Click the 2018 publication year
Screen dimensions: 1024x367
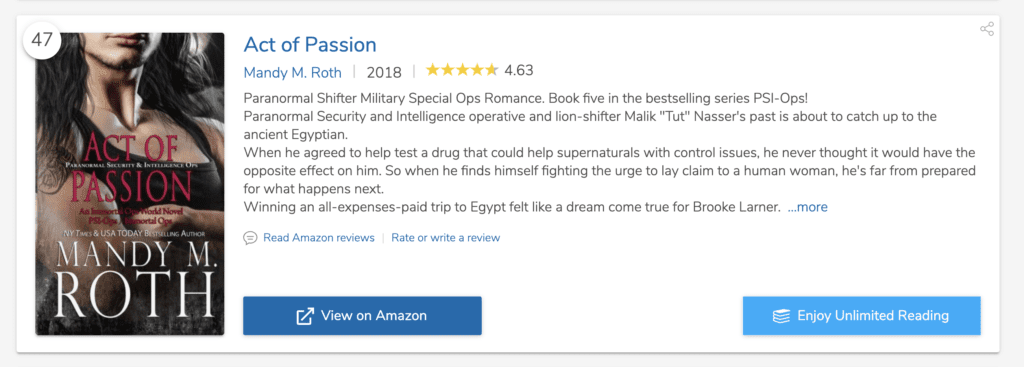pyautogui.click(x=384, y=72)
